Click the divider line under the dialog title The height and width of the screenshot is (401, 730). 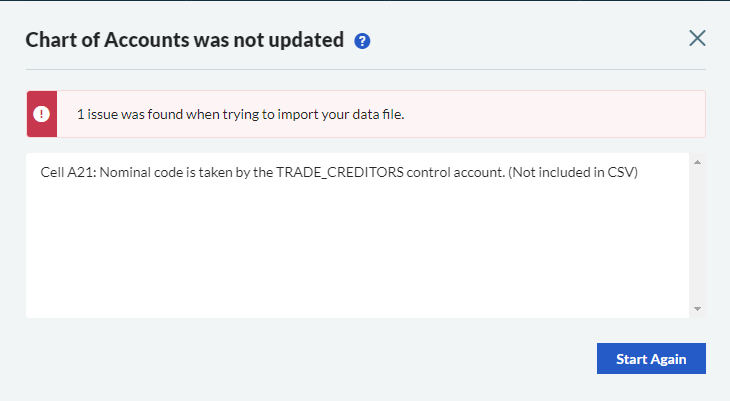(x=365, y=70)
